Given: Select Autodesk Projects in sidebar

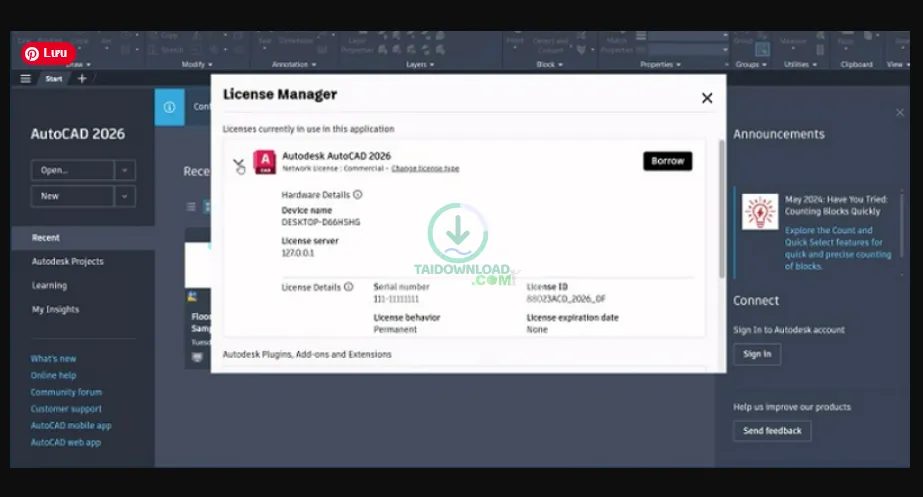Looking at the screenshot, I should [x=68, y=261].
